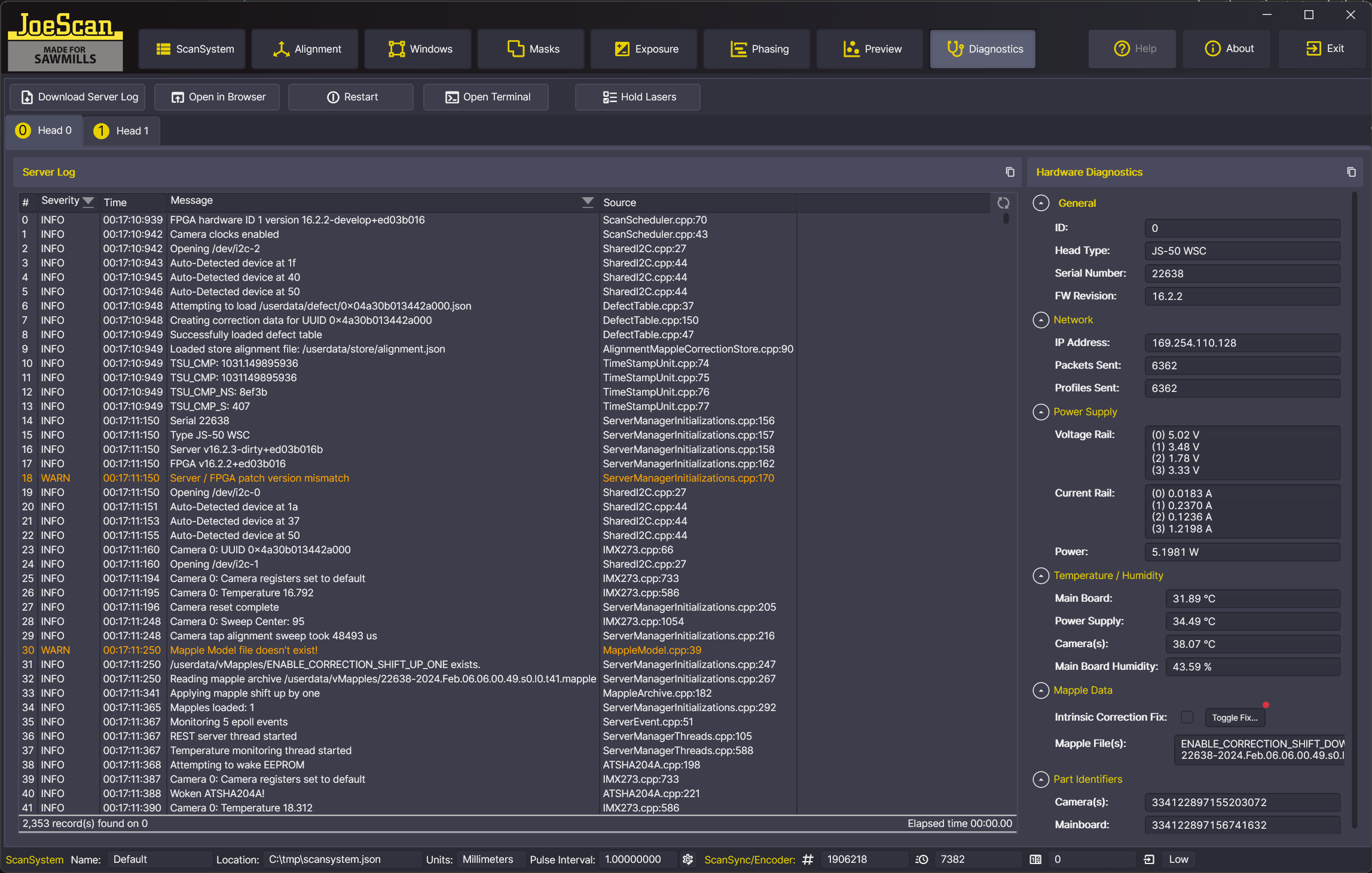Click the Restart button

click(x=351, y=97)
